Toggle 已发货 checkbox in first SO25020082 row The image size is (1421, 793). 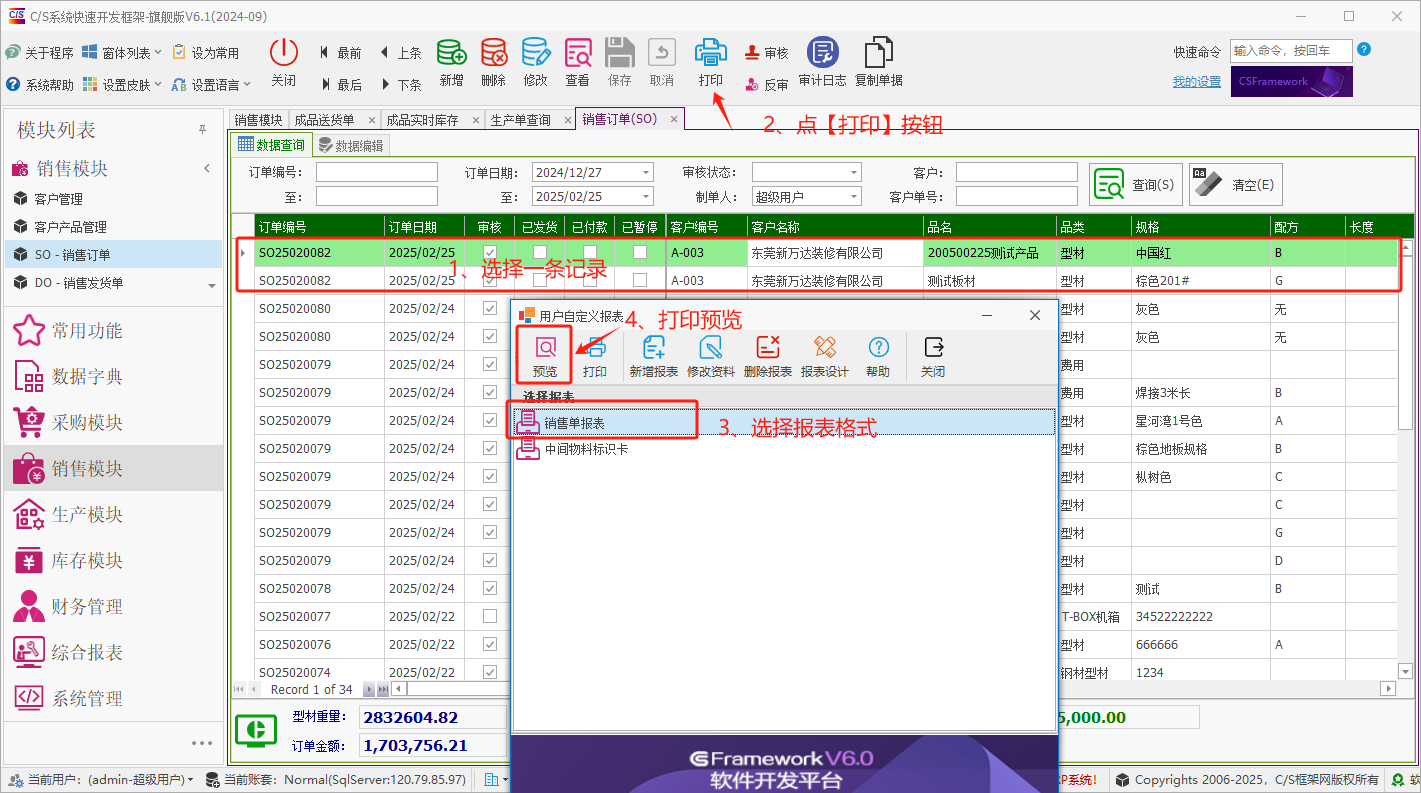[540, 252]
